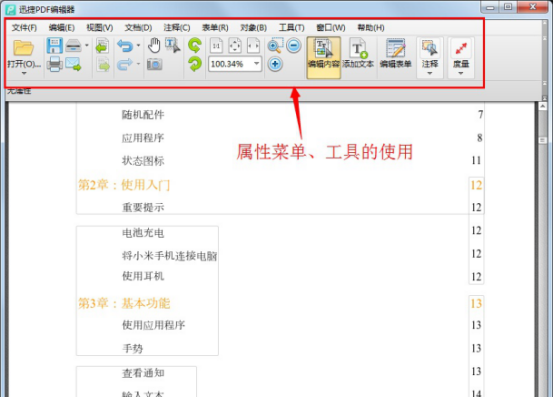Choose the 添加文本 tool
Image resolution: width=554 pixels, height=397 pixels.
click(358, 54)
